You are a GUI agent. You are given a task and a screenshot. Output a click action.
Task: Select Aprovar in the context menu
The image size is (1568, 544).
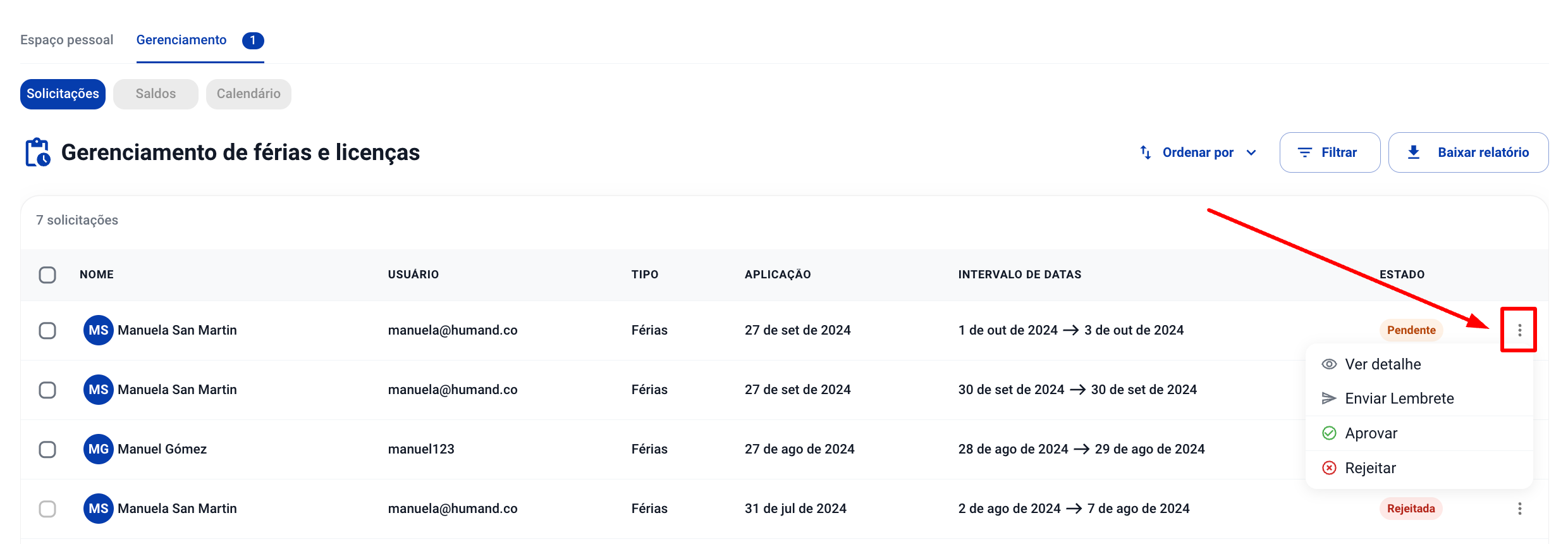1419,433
